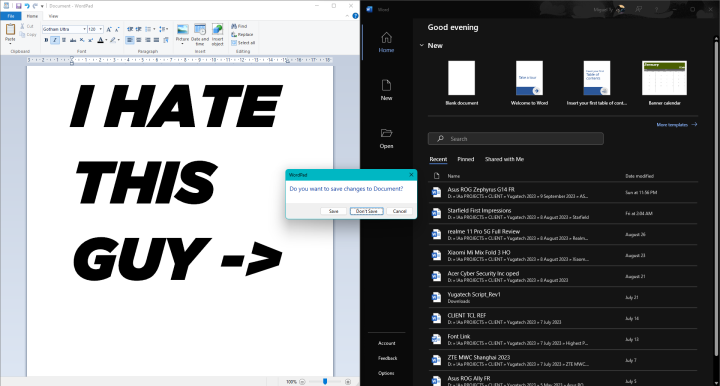
Task: Zoom out with WordPad minus button
Action: click(x=302, y=381)
